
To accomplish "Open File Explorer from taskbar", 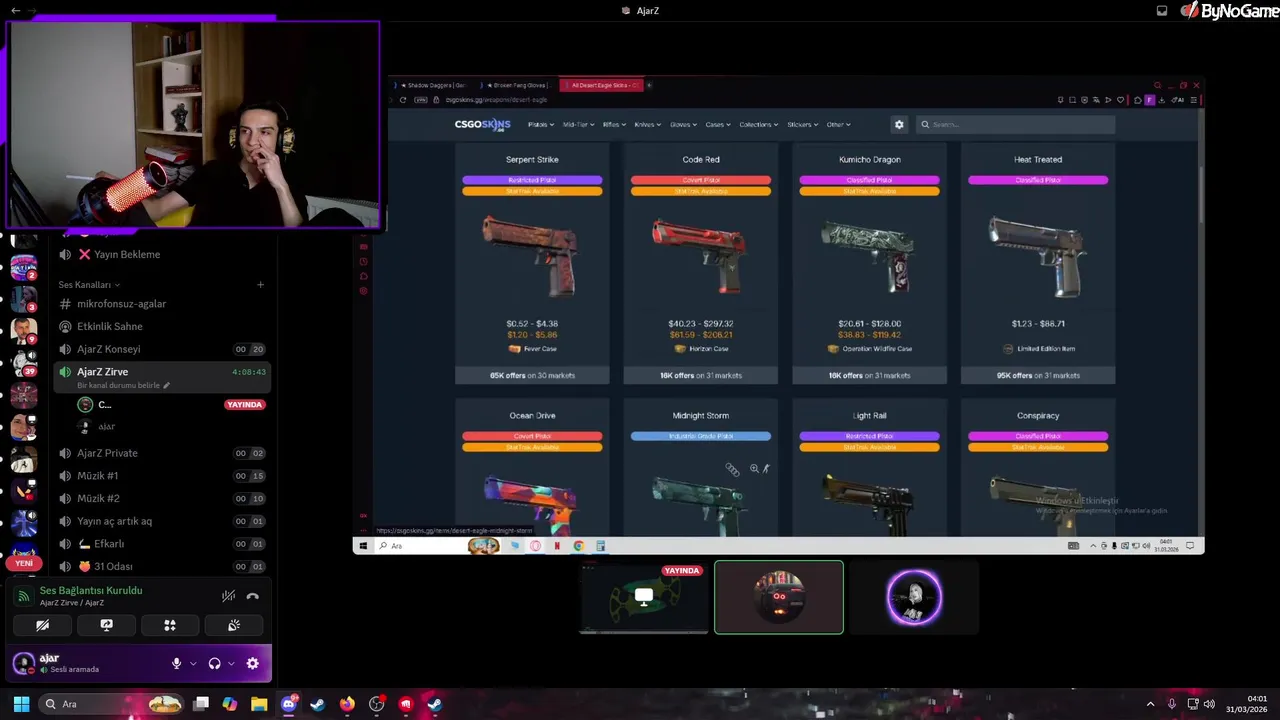I will click(259, 704).
